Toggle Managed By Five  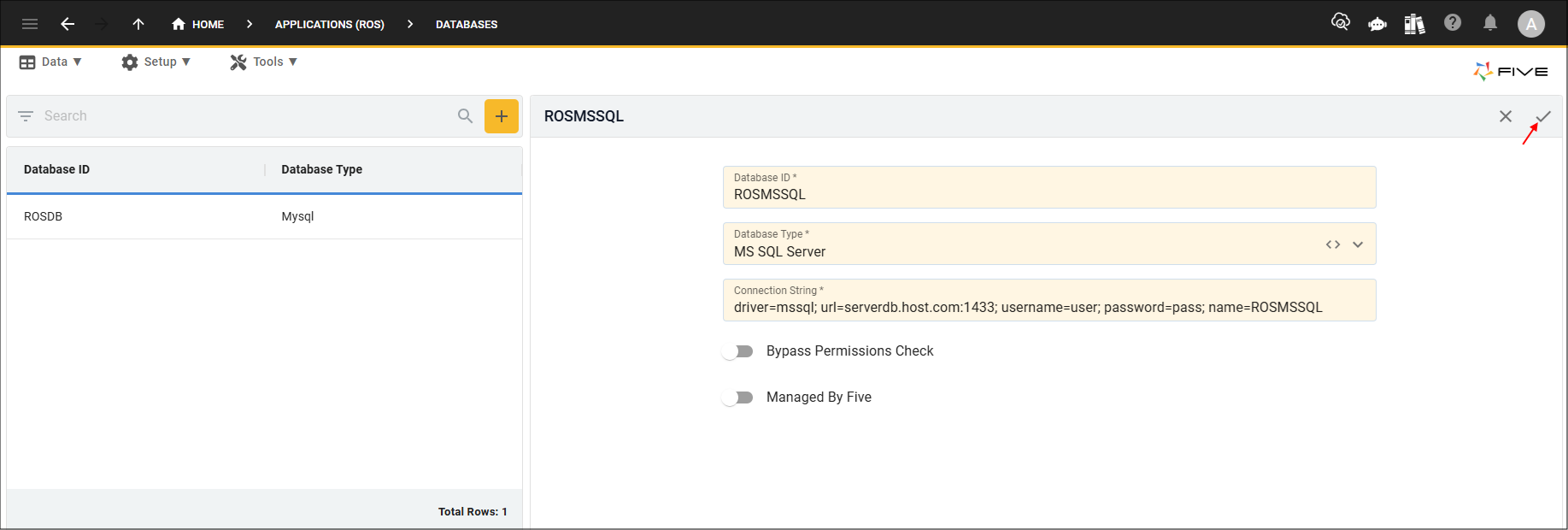pyautogui.click(x=738, y=397)
